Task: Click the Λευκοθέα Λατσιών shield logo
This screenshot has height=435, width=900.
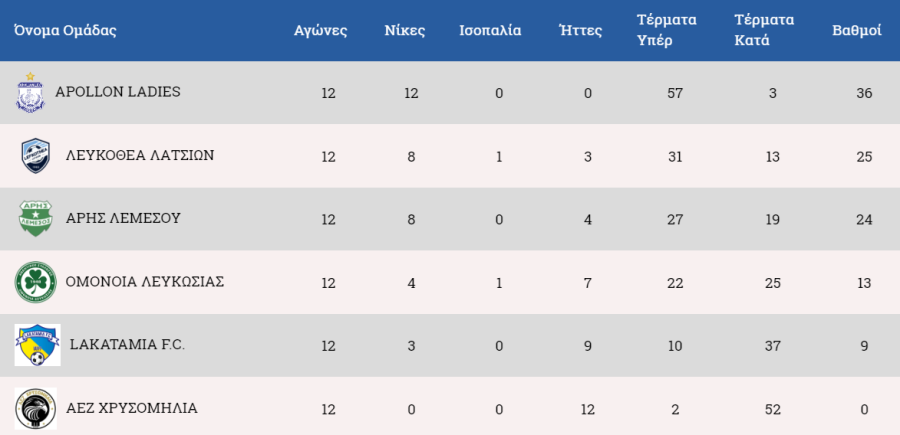Action: click(x=36, y=156)
